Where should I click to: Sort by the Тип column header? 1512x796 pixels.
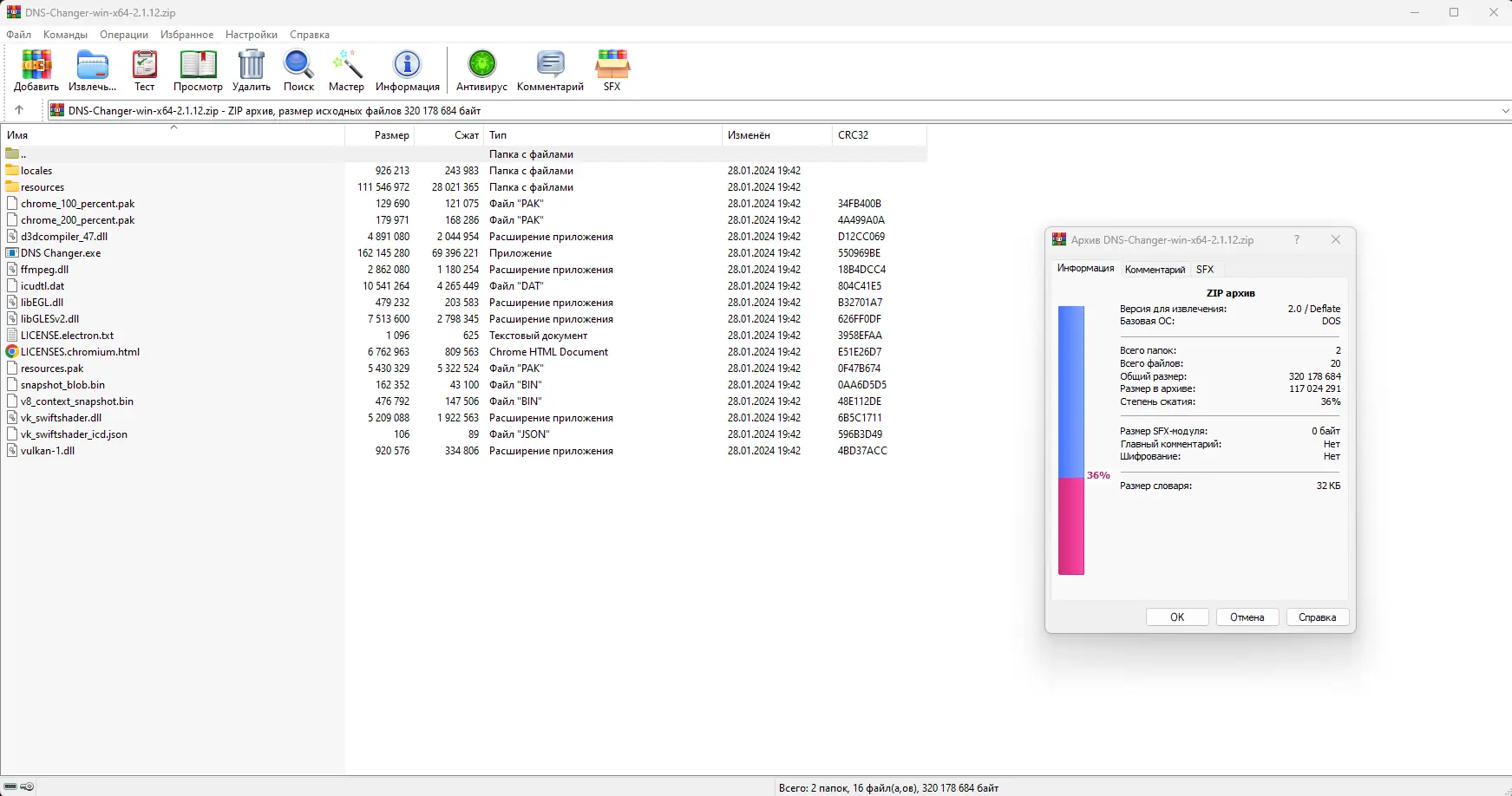(x=603, y=134)
